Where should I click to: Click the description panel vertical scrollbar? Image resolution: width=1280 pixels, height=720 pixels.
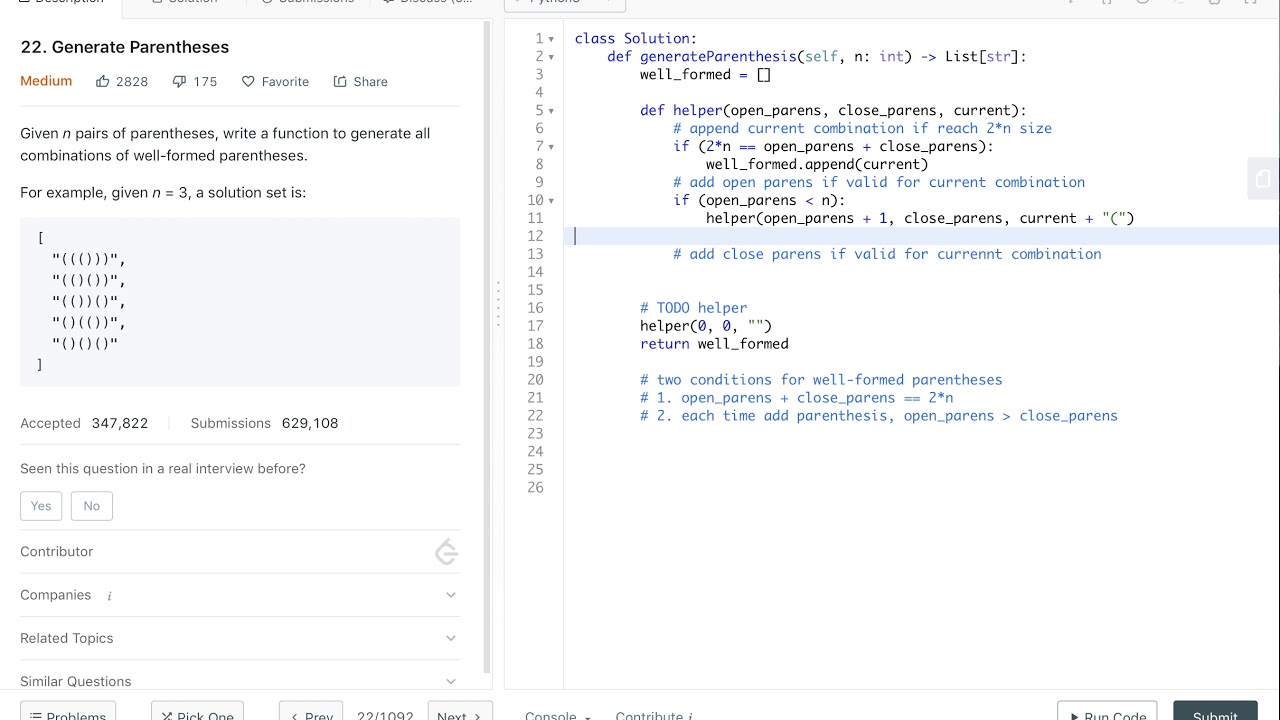coord(487,346)
